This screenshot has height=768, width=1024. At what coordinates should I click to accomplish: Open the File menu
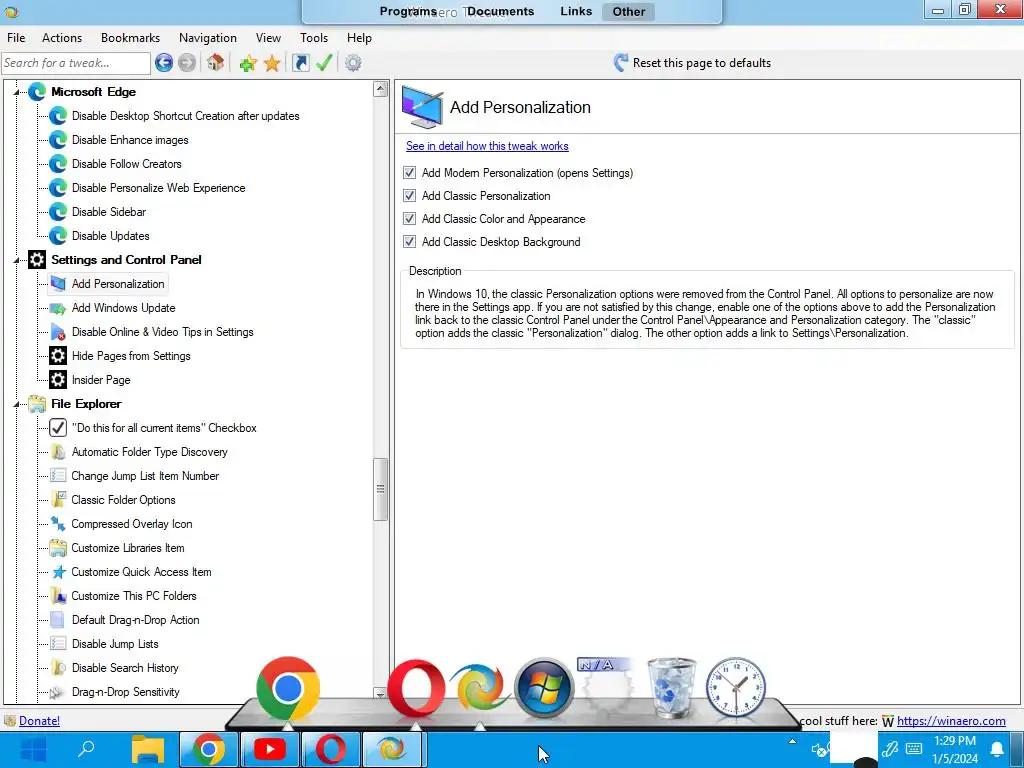(x=16, y=38)
